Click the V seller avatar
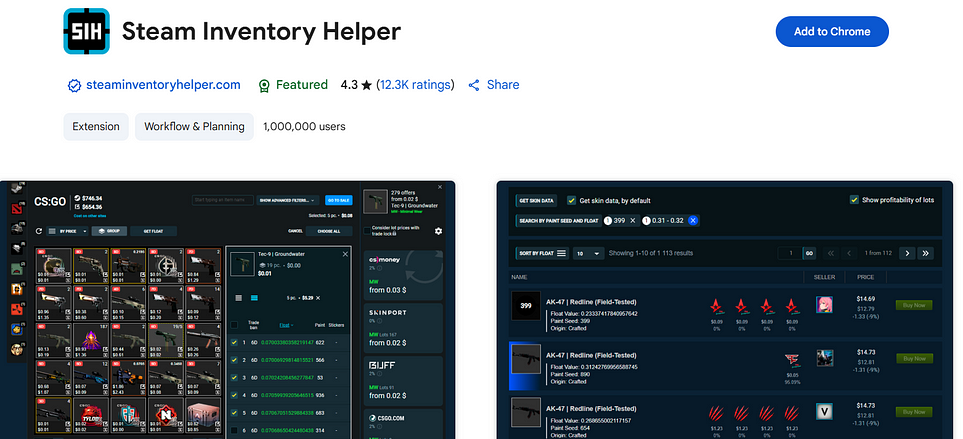Image resolution: width=963 pixels, height=439 pixels. pos(824,411)
